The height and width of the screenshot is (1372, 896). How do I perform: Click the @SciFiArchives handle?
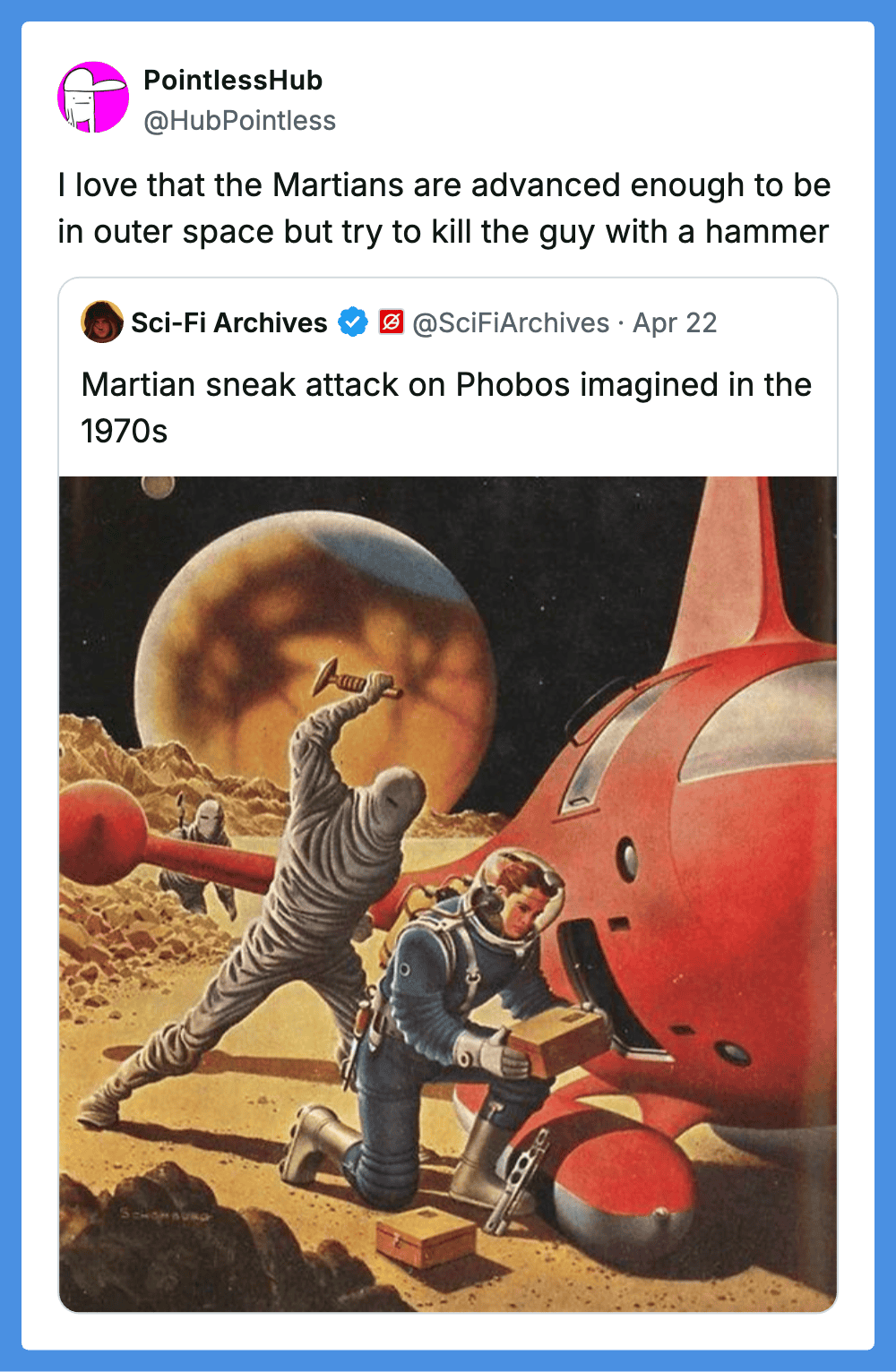click(511, 322)
